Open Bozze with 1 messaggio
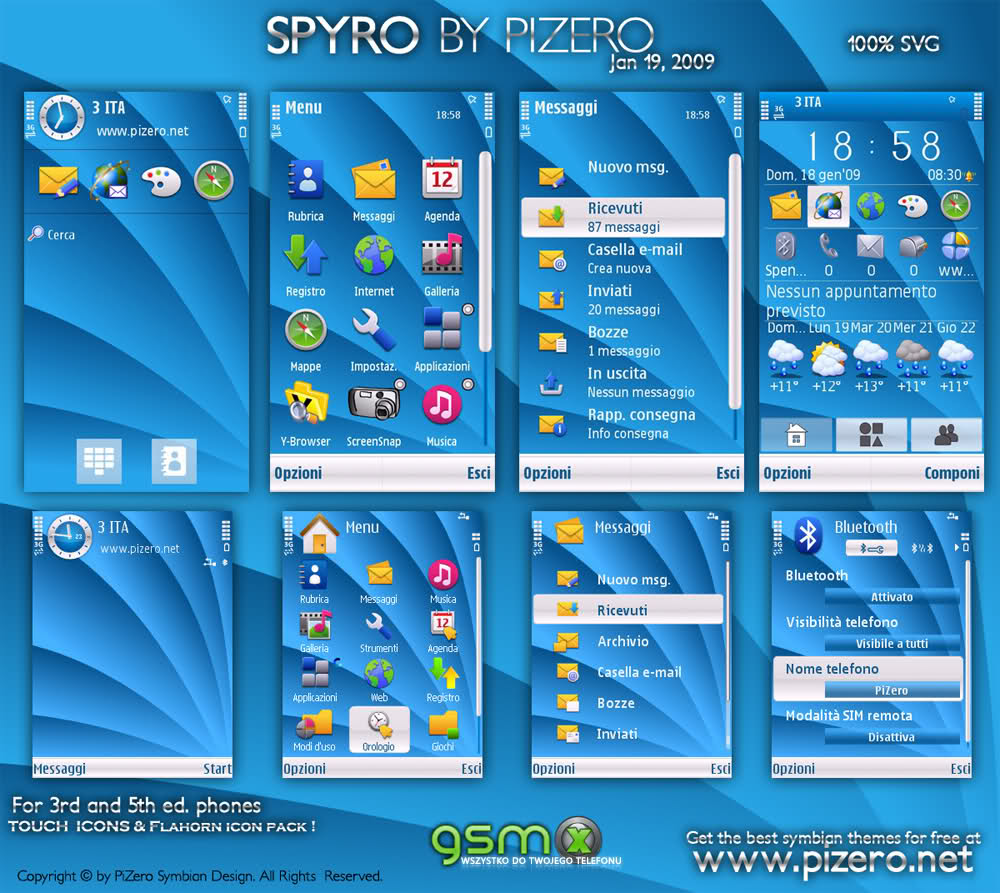Image resolution: width=1000 pixels, height=893 pixels. [x=623, y=341]
